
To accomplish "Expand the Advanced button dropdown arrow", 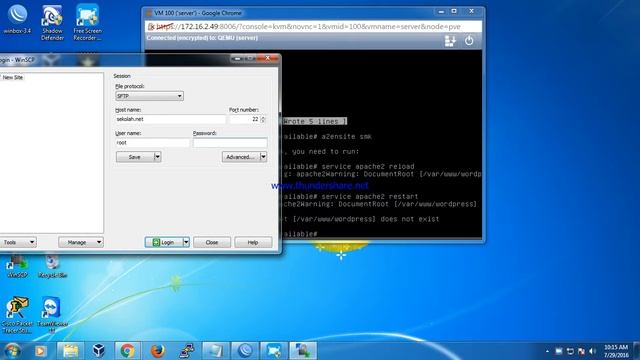I will coord(263,157).
